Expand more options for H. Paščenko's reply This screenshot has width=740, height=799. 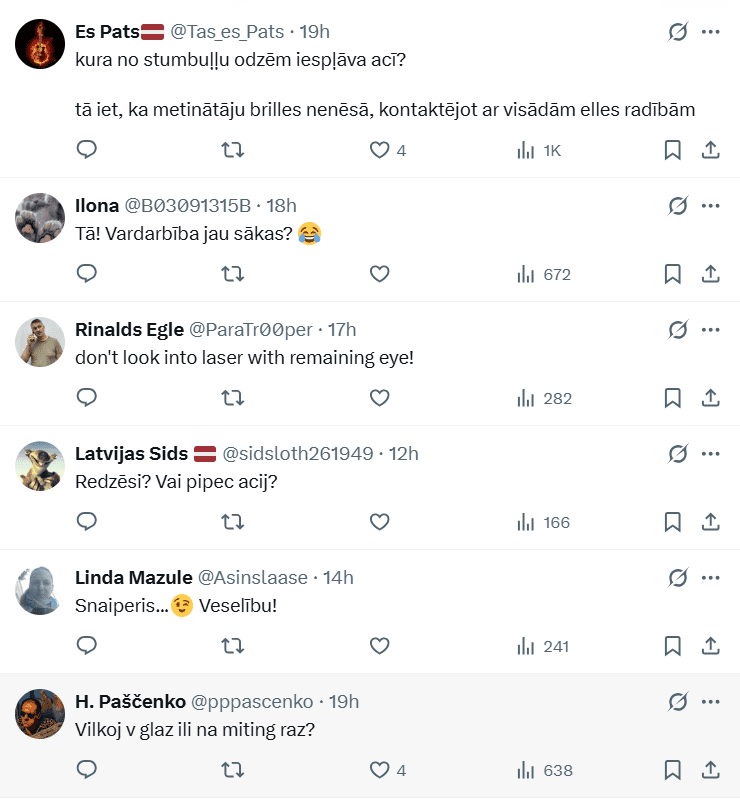711,701
